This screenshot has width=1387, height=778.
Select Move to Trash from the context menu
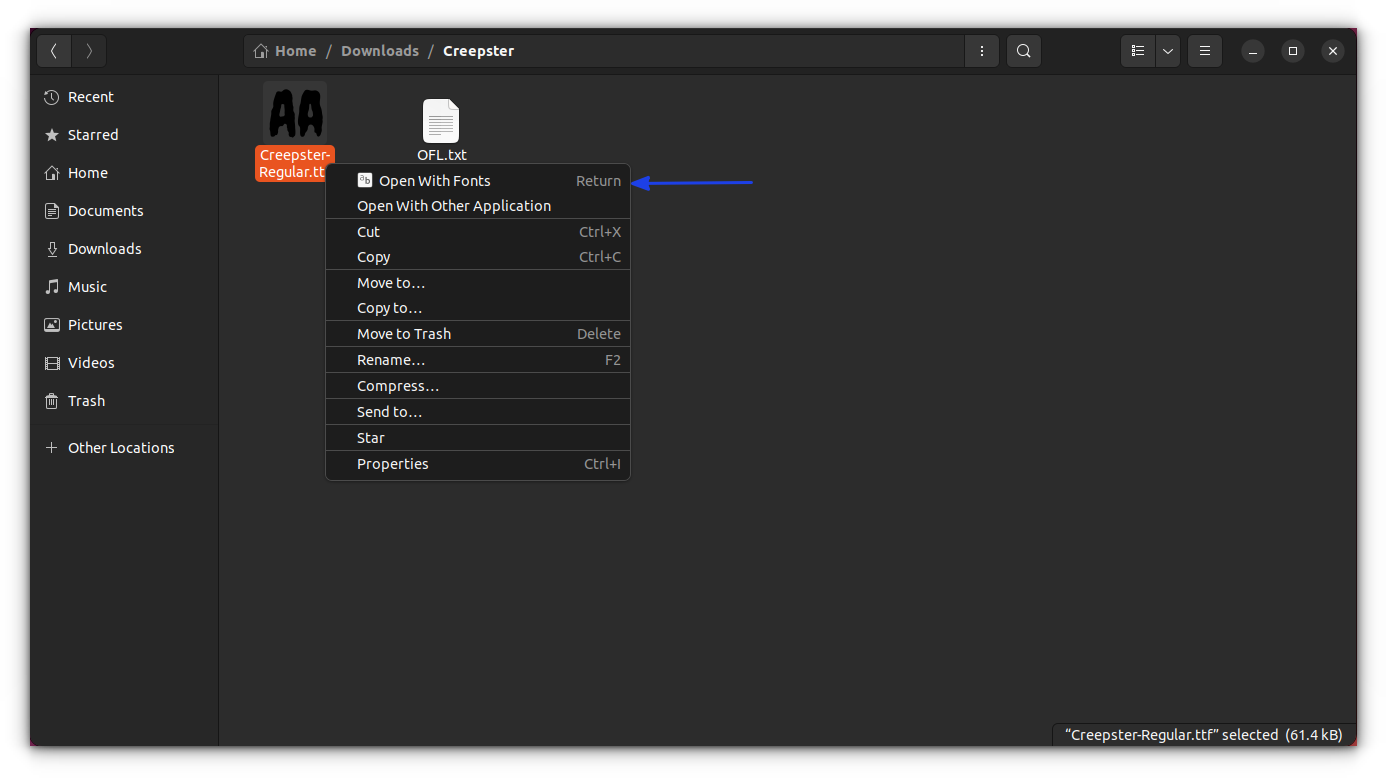click(x=404, y=333)
